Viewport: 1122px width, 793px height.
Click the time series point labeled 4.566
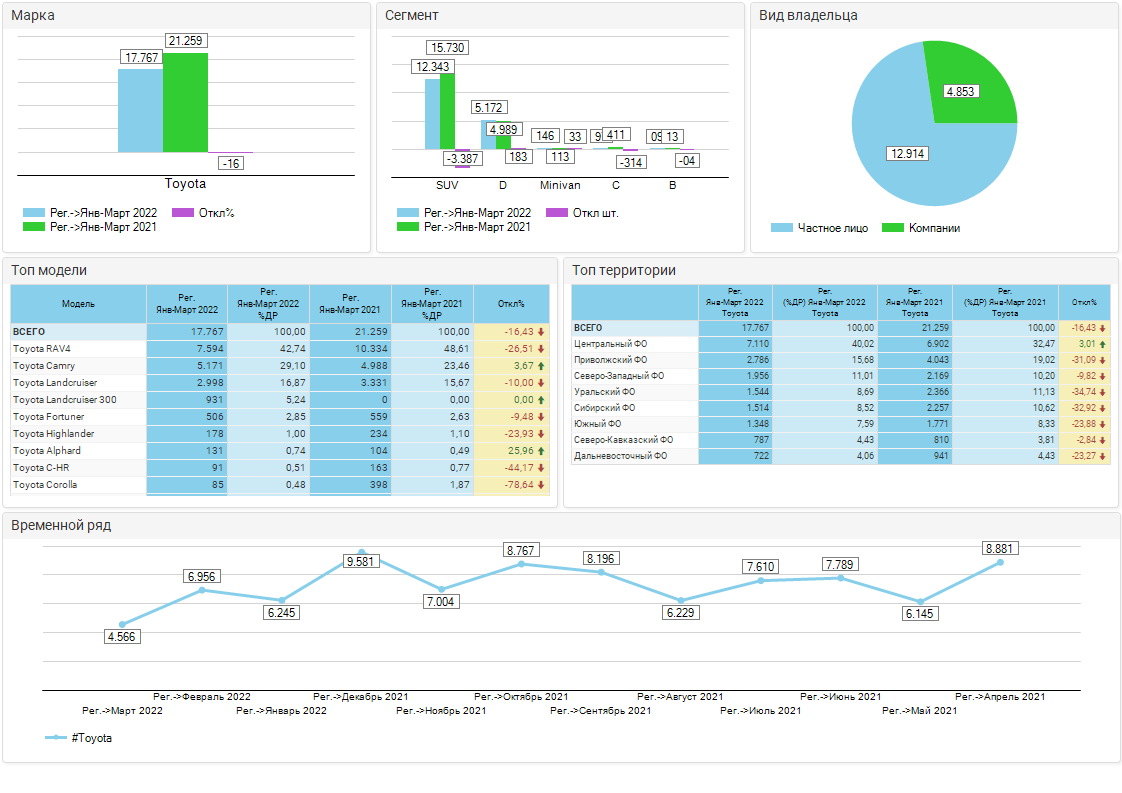coord(122,624)
